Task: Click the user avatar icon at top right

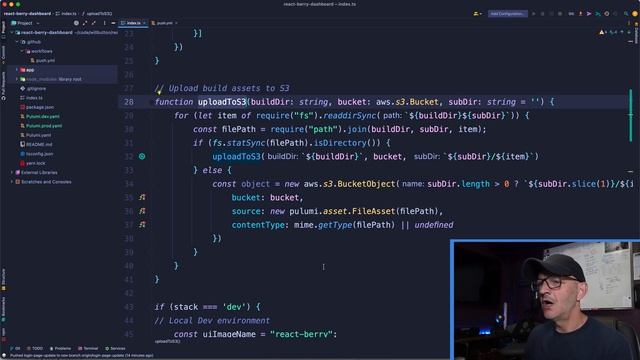Action: [x=635, y=14]
